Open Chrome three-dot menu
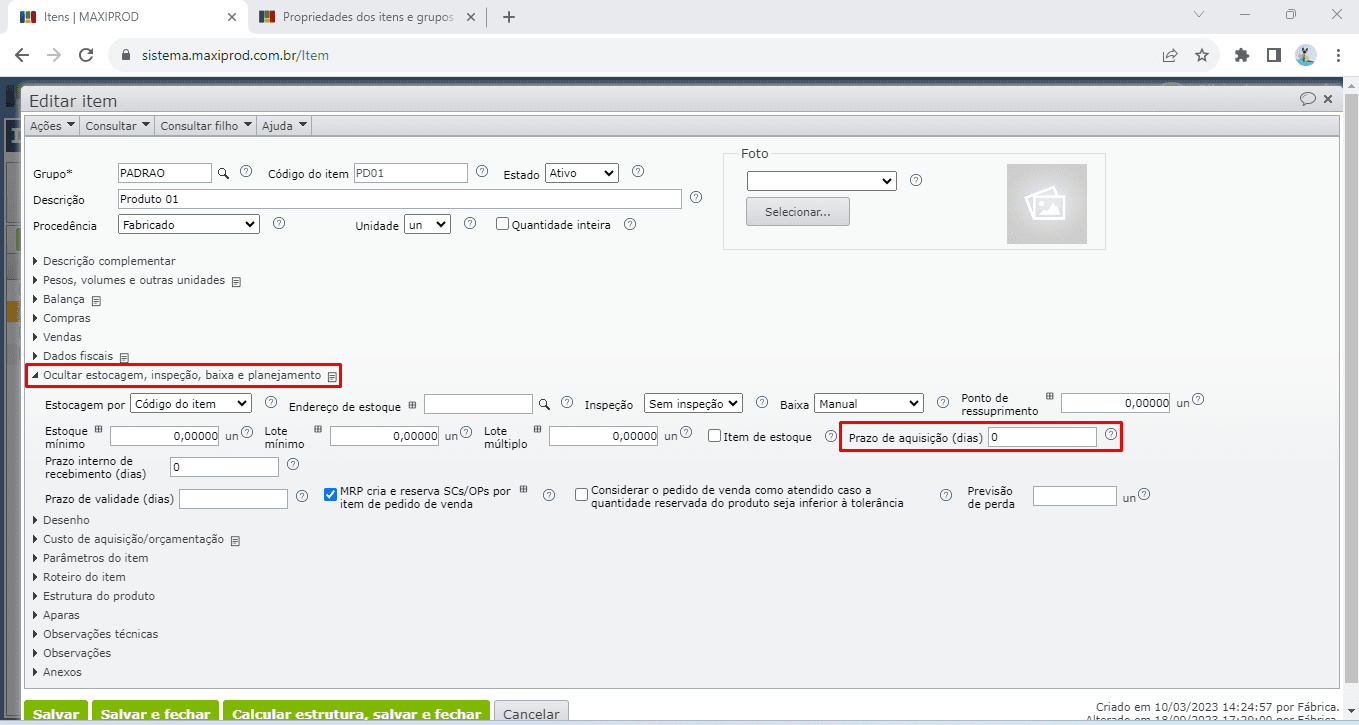Screen dimensions: 1359x725 (x=1338, y=55)
